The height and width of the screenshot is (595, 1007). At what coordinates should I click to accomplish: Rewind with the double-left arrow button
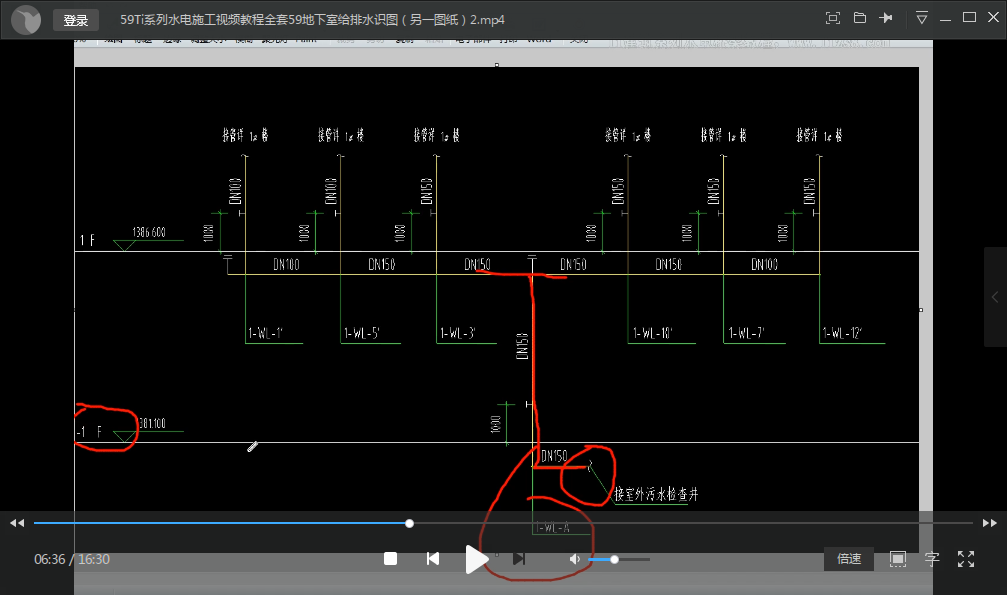click(17, 523)
